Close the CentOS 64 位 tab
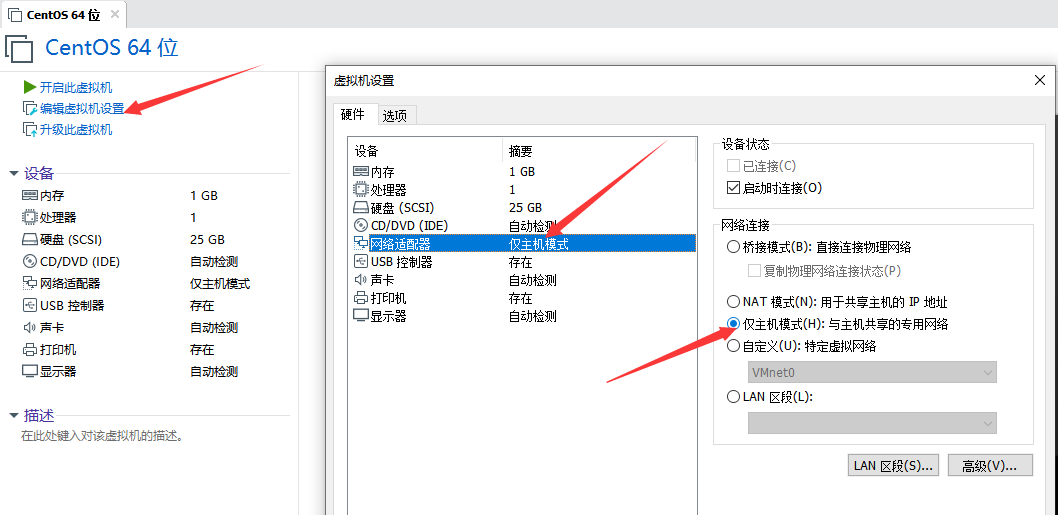The image size is (1058, 515). (114, 15)
